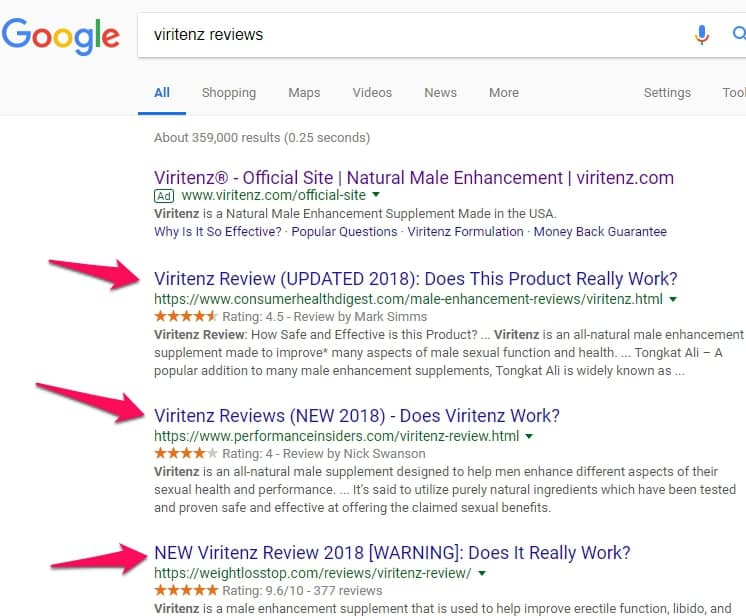Viewport: 746px width, 616px height.
Task: Click the 9.6/10 star rating stars
Action: [x=186, y=590]
